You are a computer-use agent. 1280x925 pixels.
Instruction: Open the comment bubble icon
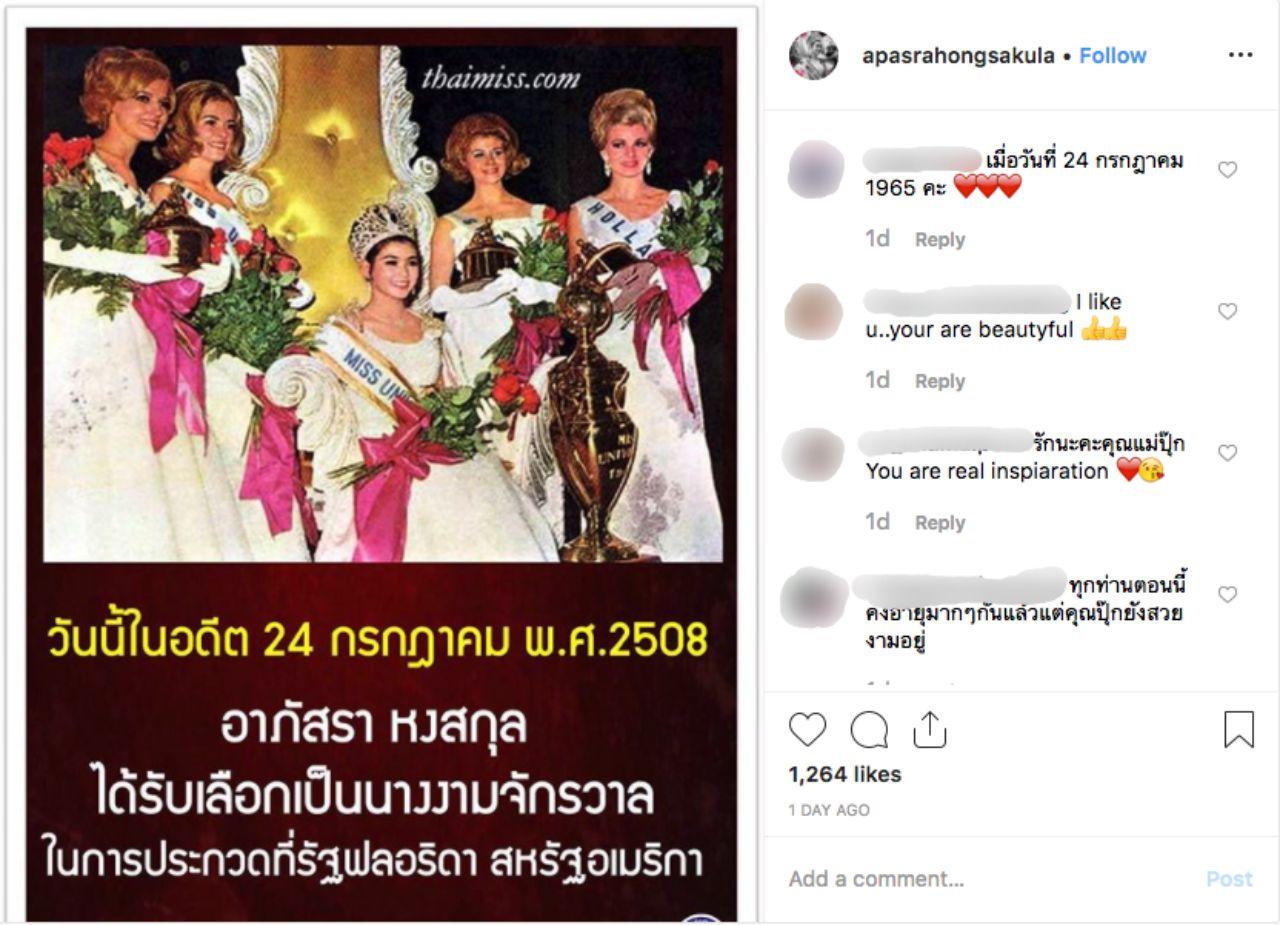868,730
